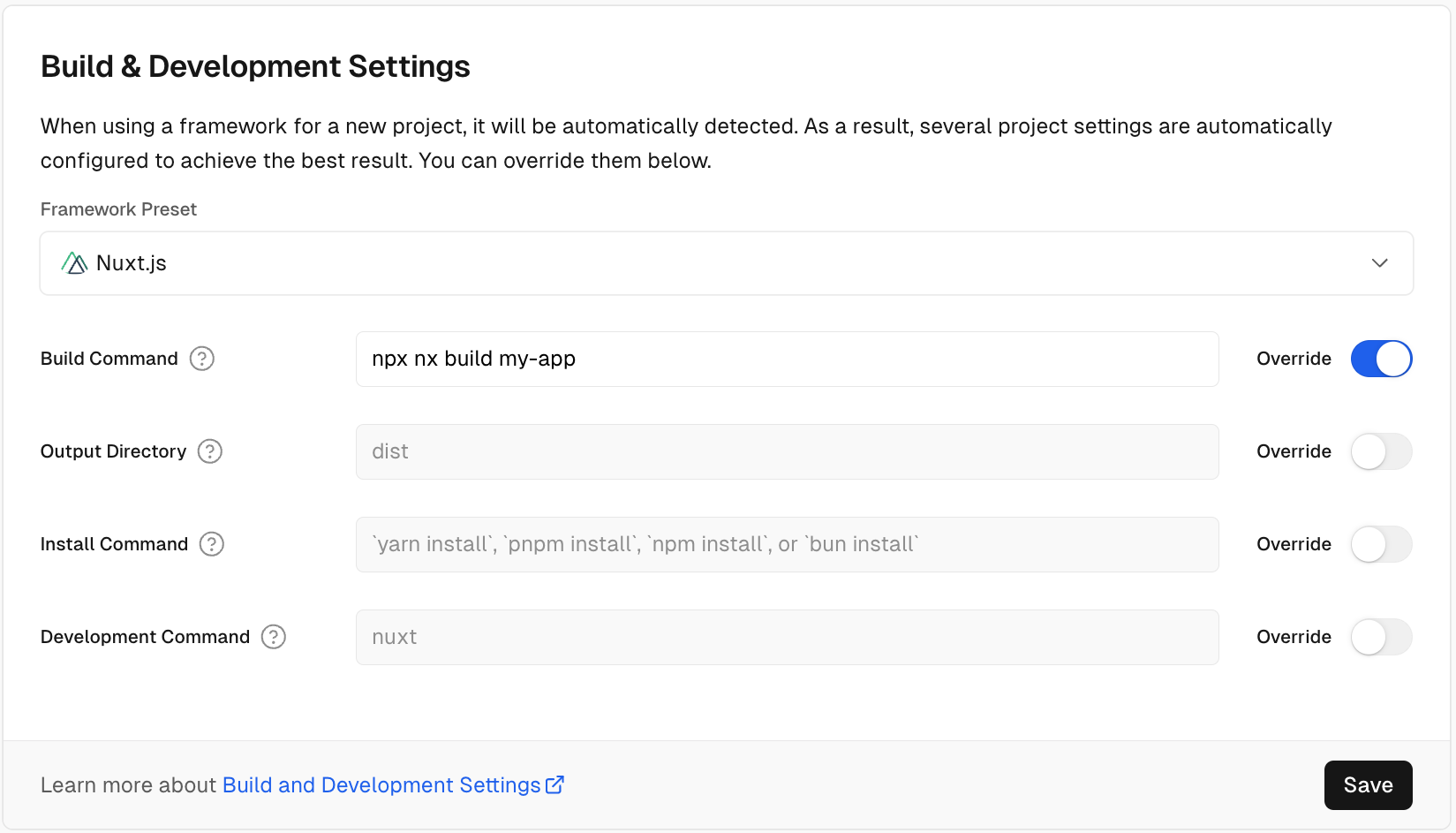Click the Install Command question mark icon
This screenshot has height=833, width=1456.
pos(211,544)
